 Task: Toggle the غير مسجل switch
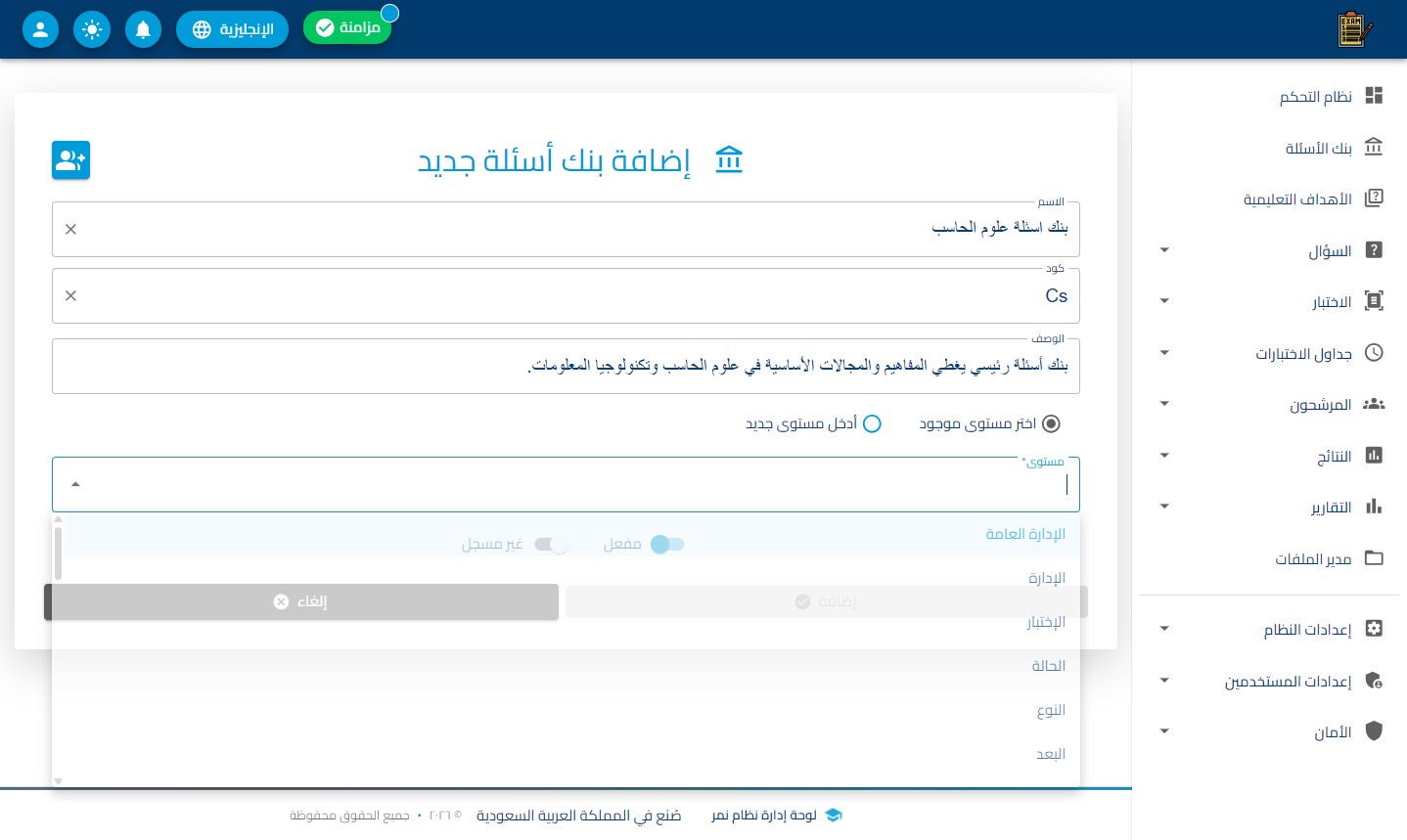[x=551, y=544]
